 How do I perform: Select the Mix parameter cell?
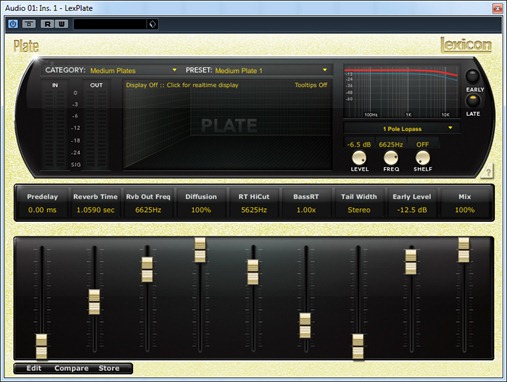coord(465,203)
